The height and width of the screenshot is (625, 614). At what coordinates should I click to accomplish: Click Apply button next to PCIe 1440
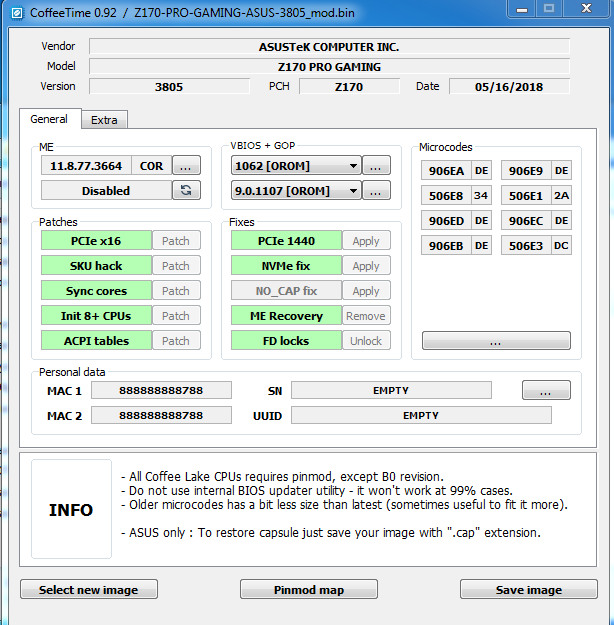[366, 240]
